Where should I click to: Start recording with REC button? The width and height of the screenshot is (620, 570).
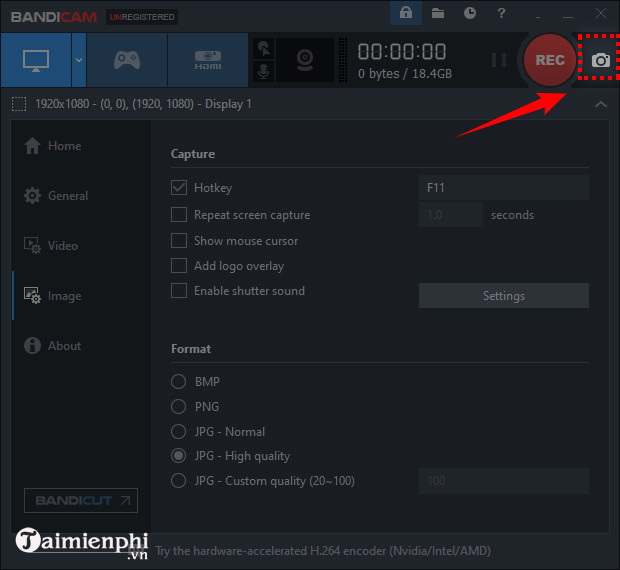coord(550,60)
